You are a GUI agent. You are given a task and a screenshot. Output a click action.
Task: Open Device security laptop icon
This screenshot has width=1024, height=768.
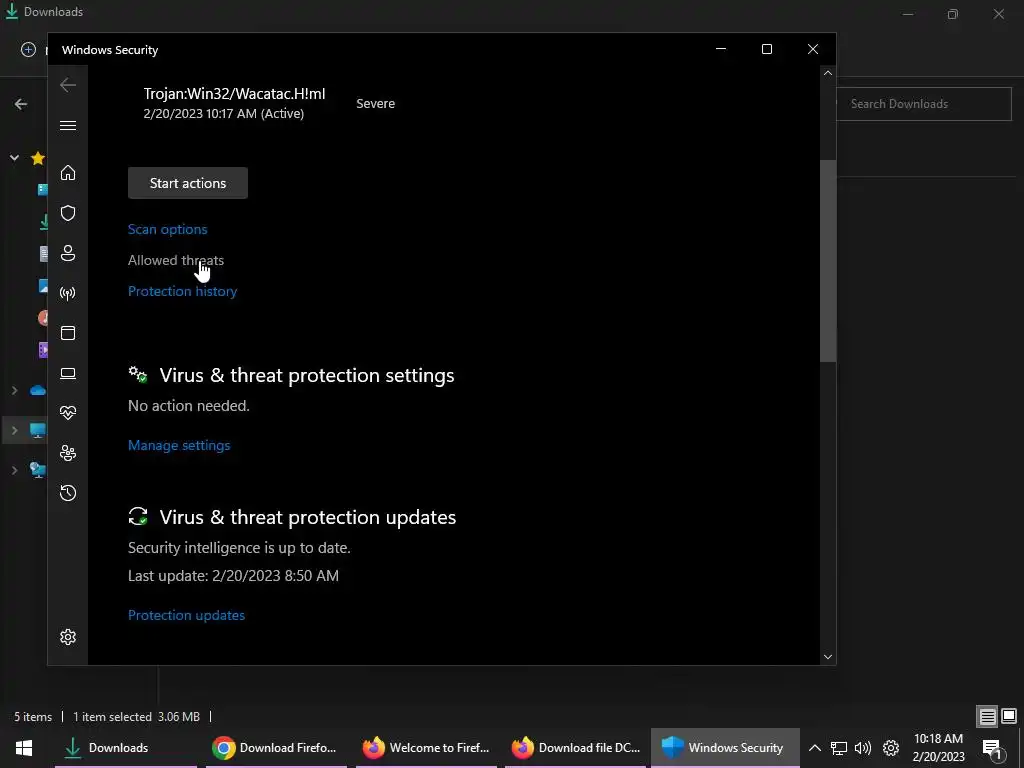[68, 373]
